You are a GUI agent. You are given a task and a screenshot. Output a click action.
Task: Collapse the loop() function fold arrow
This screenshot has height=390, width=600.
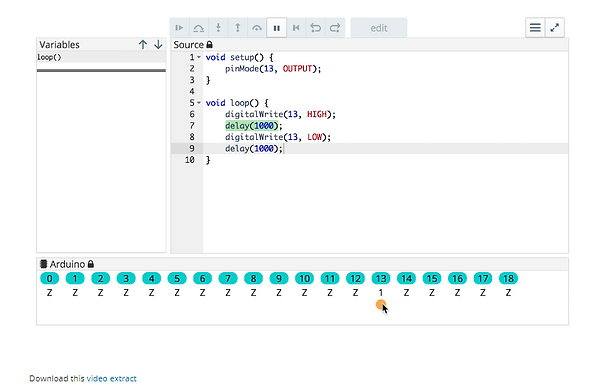tap(199, 103)
